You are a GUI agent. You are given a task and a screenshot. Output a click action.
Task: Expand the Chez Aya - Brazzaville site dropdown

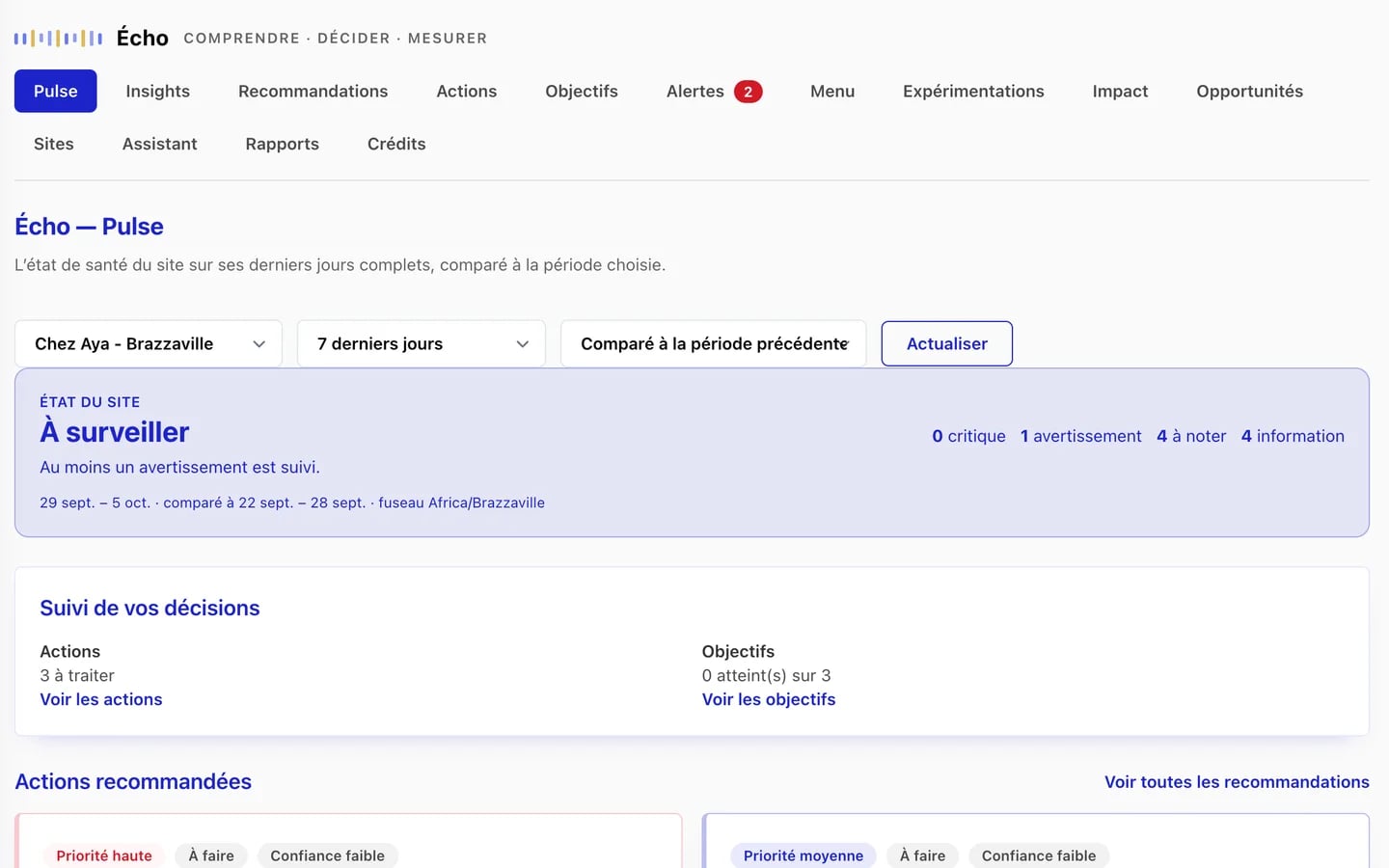[x=149, y=343]
